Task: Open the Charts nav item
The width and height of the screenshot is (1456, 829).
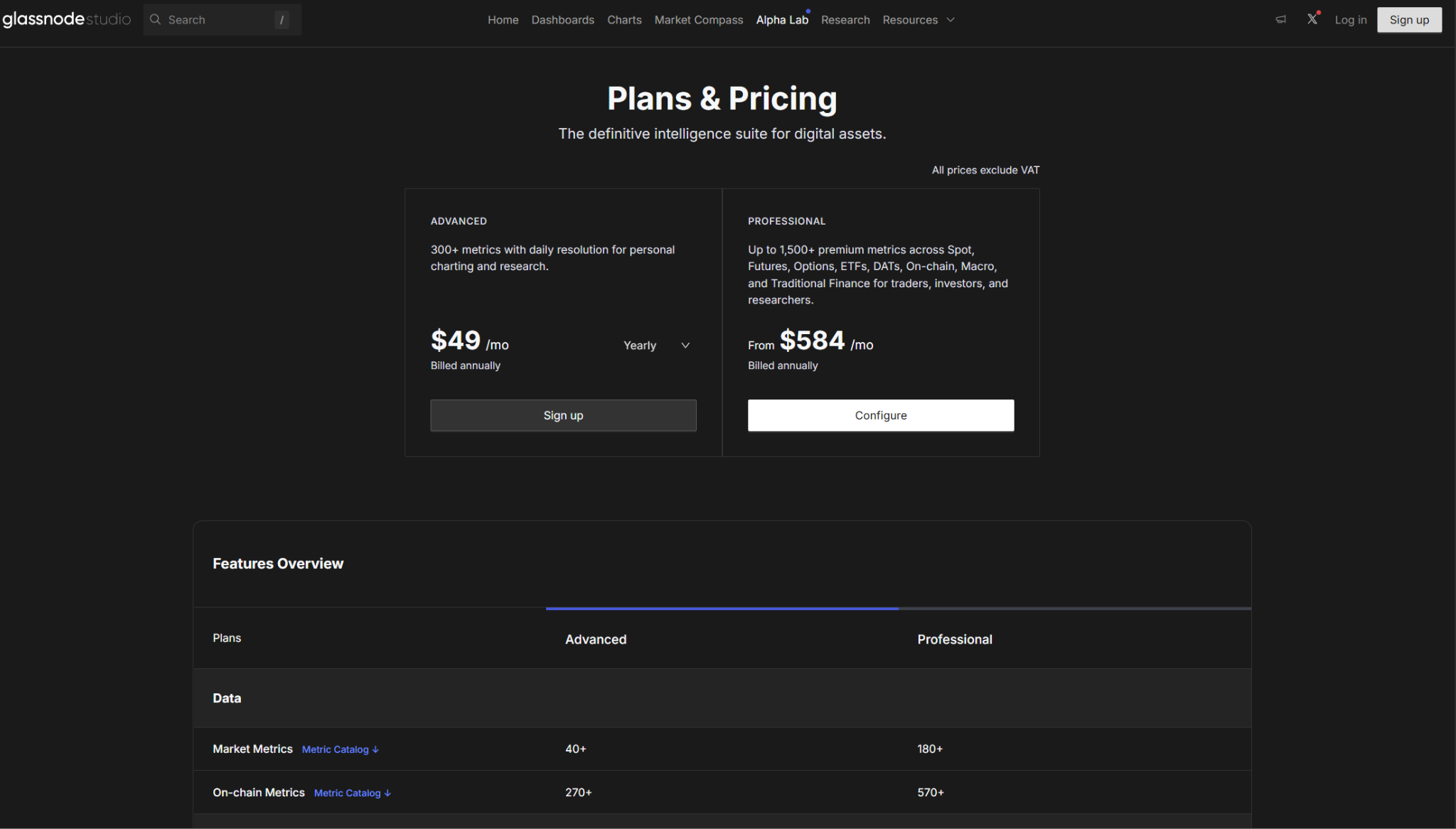Action: click(624, 20)
